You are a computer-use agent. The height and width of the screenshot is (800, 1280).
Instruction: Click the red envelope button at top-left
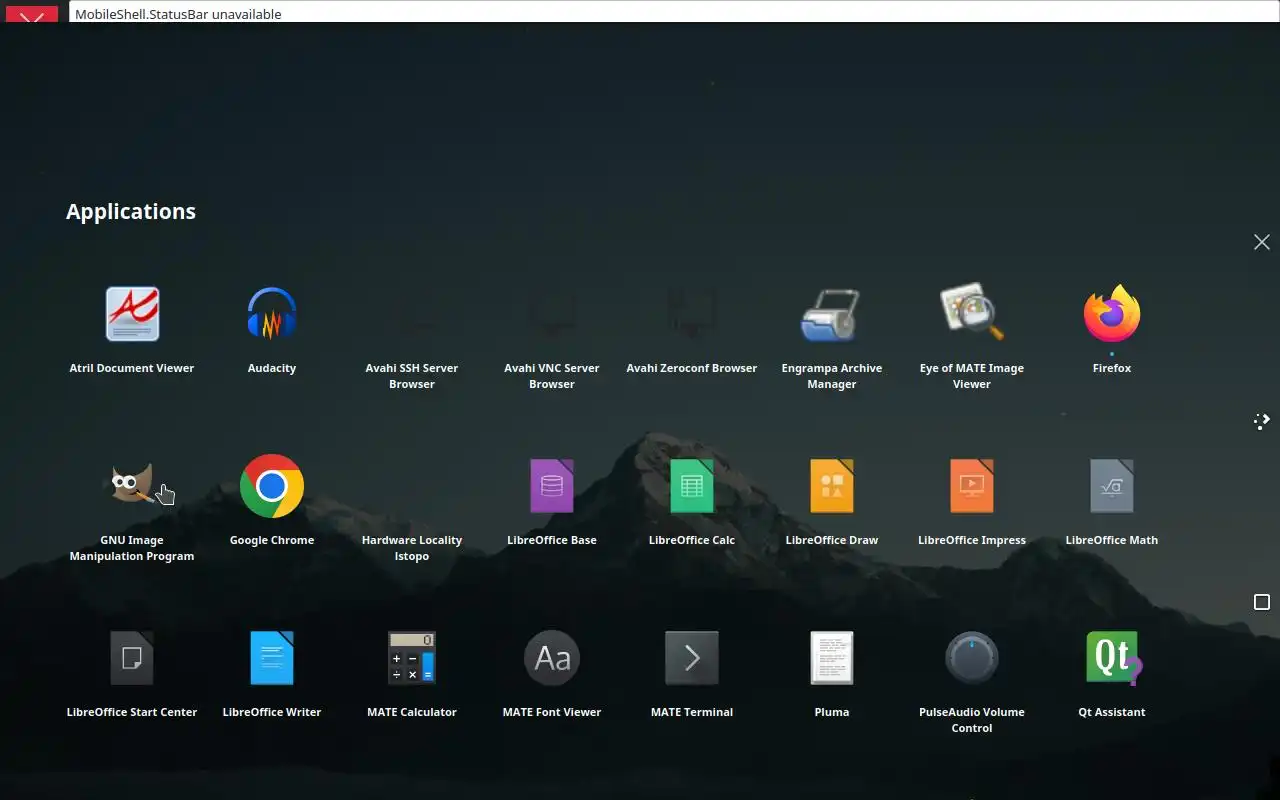click(31, 13)
